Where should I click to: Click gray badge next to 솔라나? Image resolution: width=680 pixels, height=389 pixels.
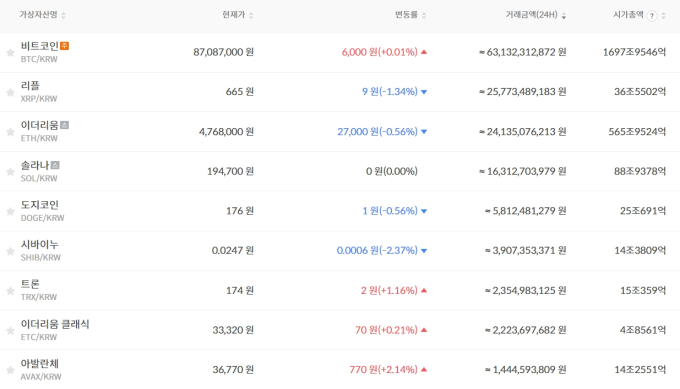tap(55, 165)
